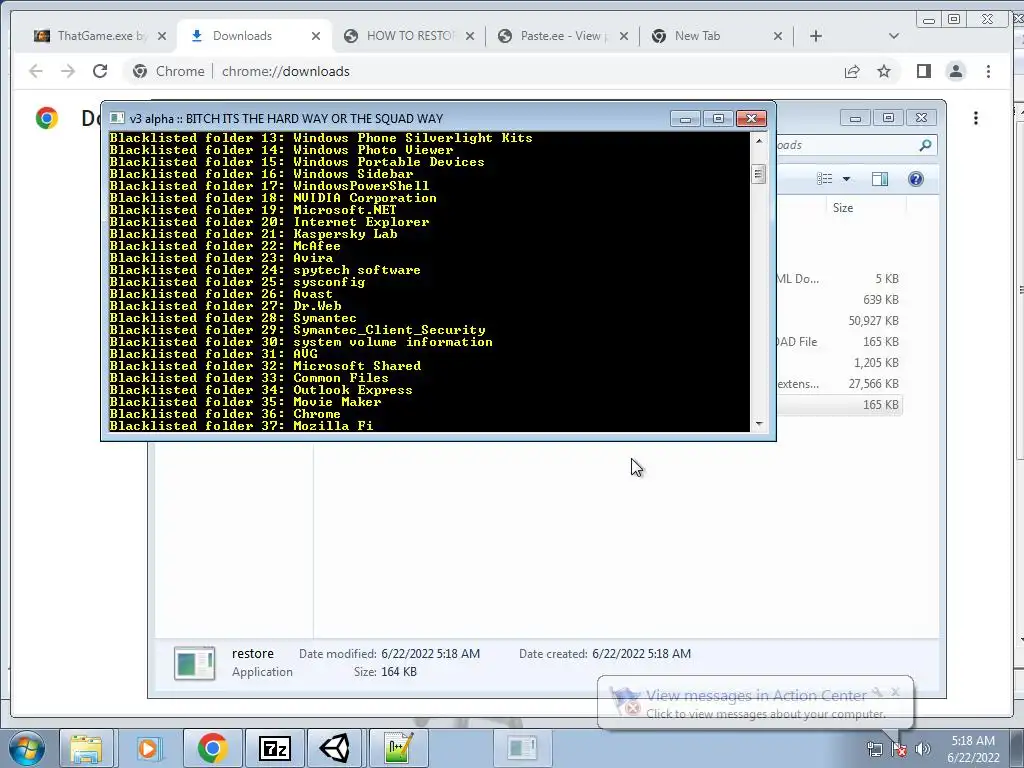Viewport: 1024px width, 768px height.
Task: Launch Windows Media Player from taskbar
Action: click(149, 748)
